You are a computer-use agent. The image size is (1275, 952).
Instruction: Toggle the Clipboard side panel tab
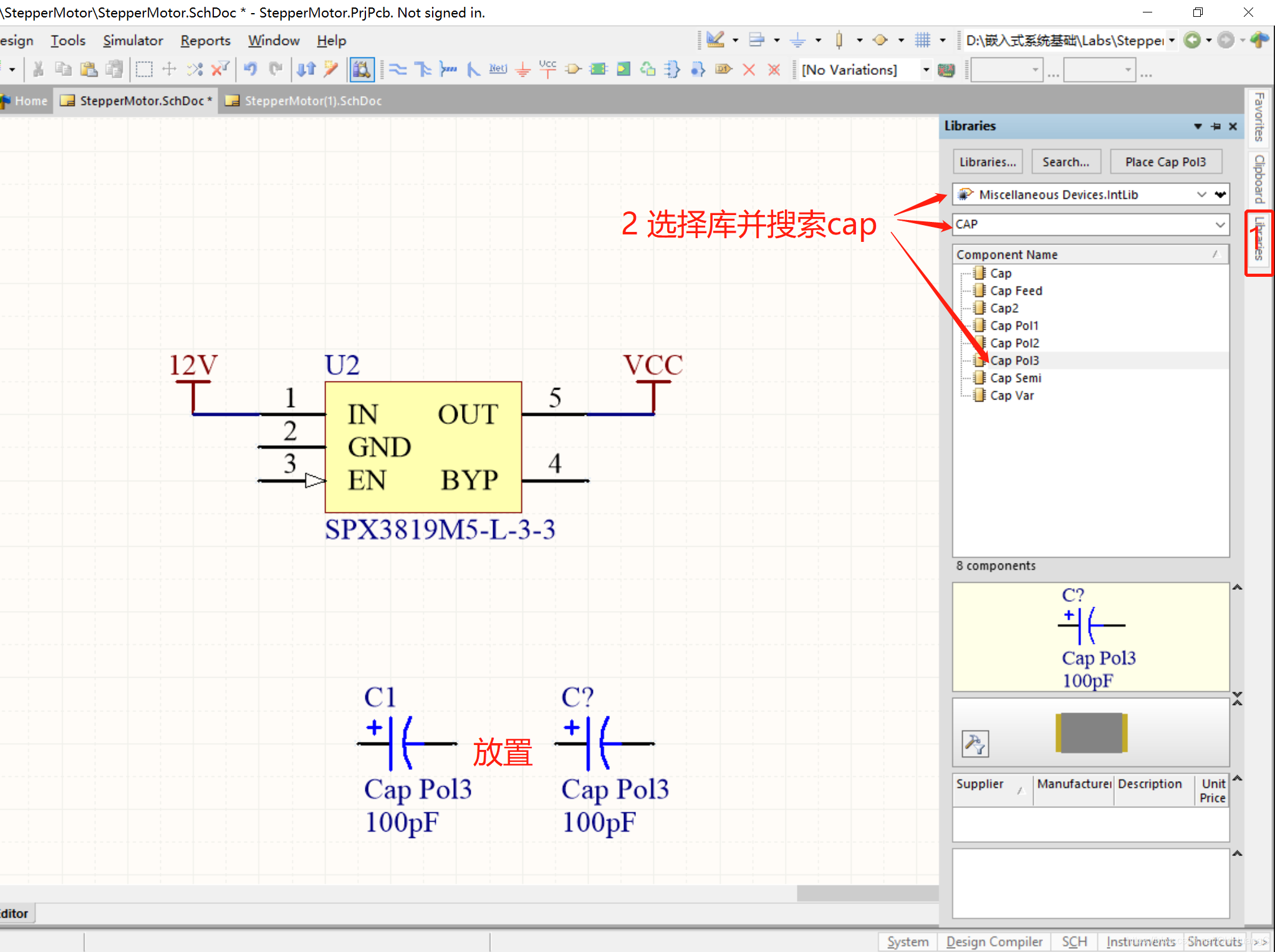point(1259,178)
